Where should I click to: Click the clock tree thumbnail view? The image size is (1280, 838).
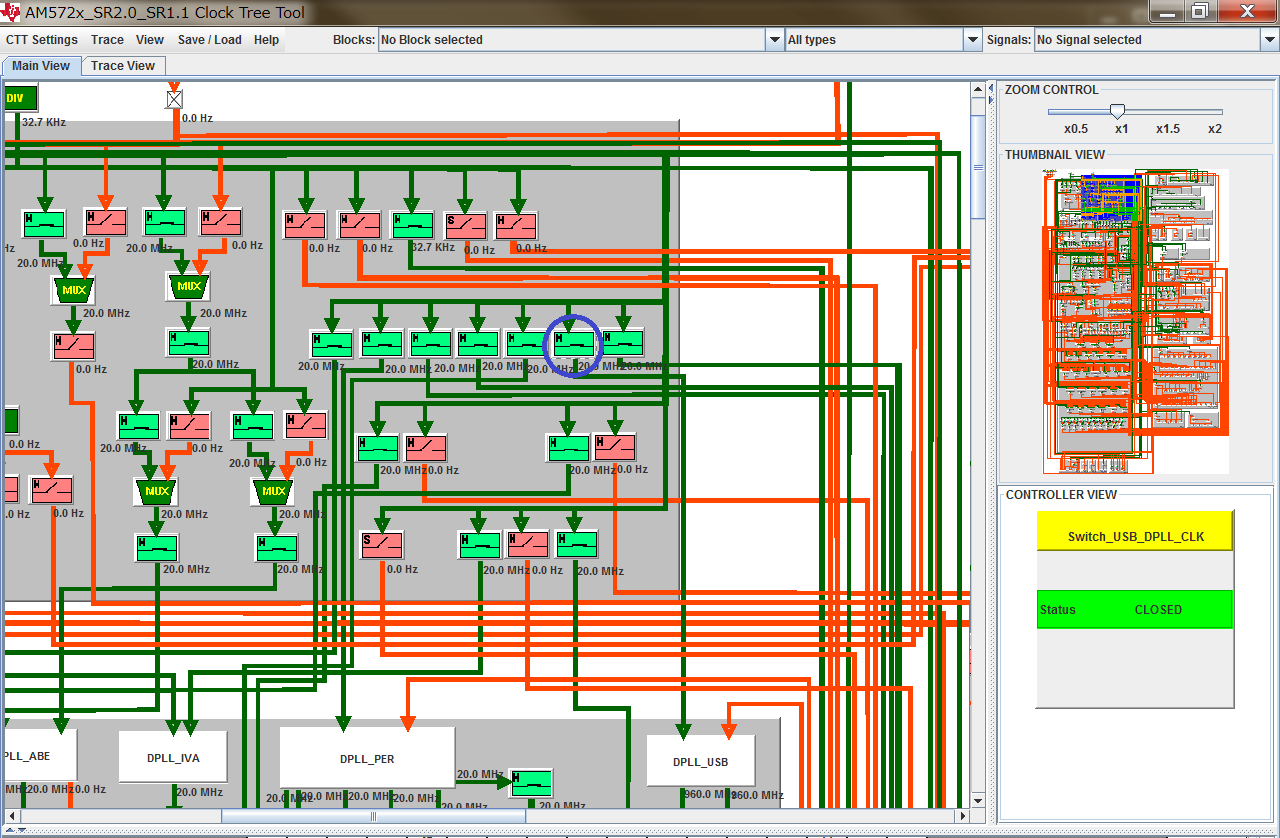[x=1135, y=320]
